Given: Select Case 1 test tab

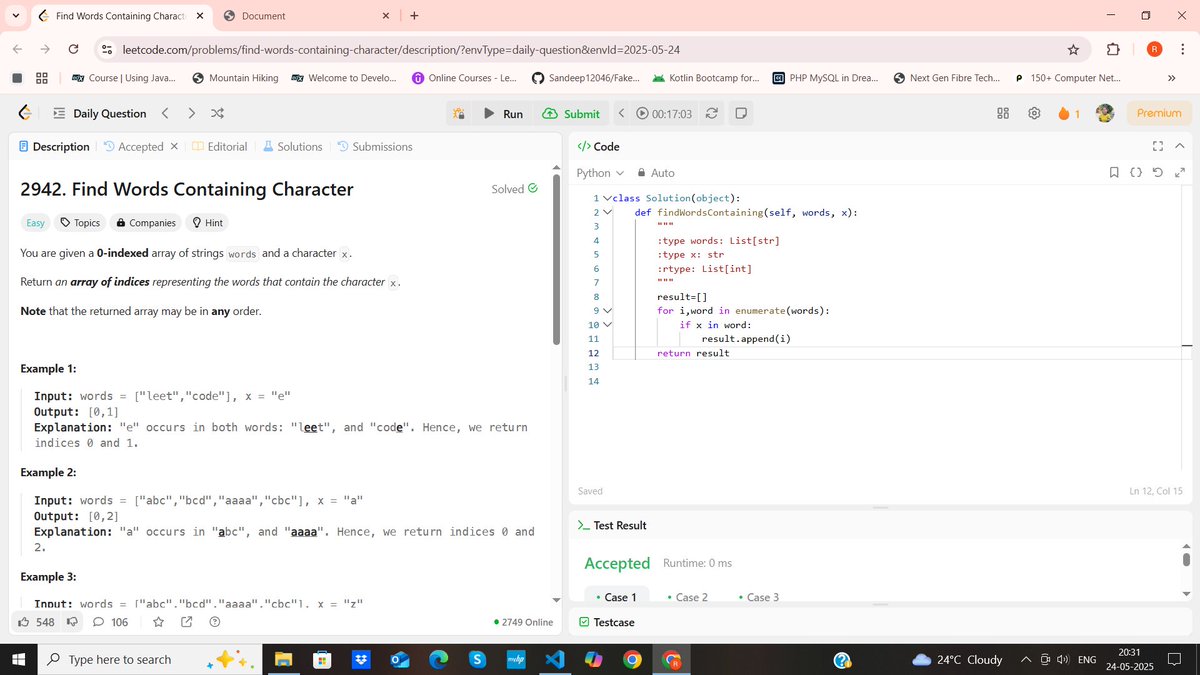Looking at the screenshot, I should click(616, 597).
